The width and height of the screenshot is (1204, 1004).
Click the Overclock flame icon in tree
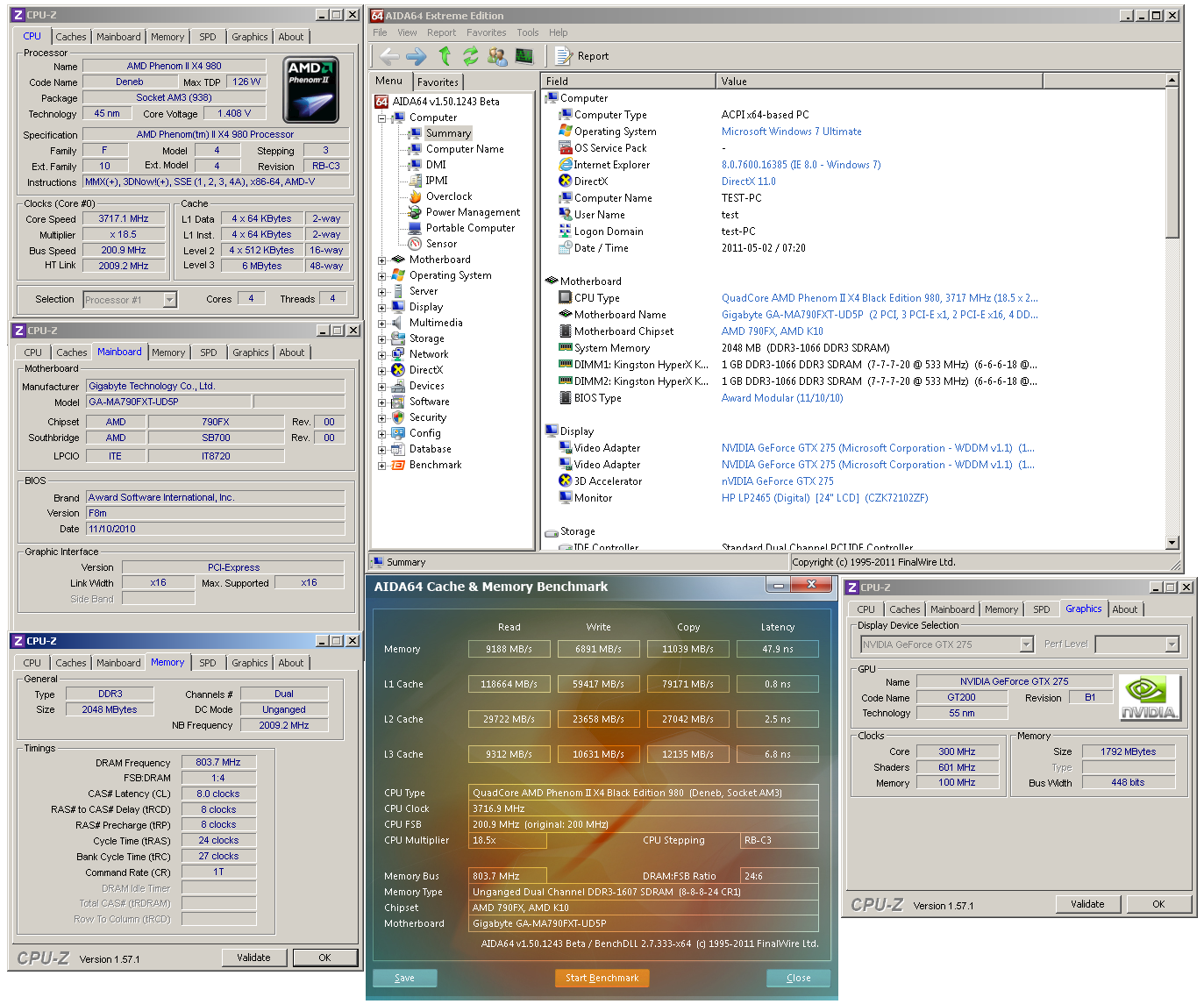point(416,196)
